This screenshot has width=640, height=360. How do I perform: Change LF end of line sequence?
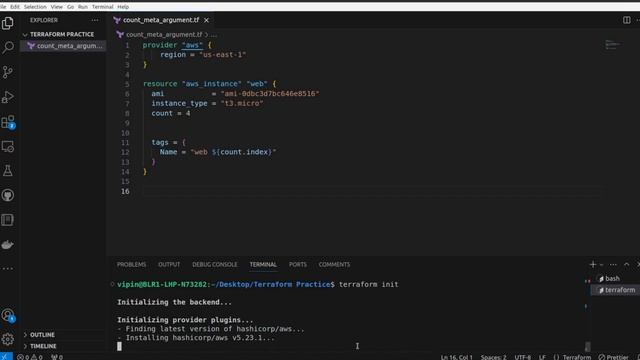(542, 357)
